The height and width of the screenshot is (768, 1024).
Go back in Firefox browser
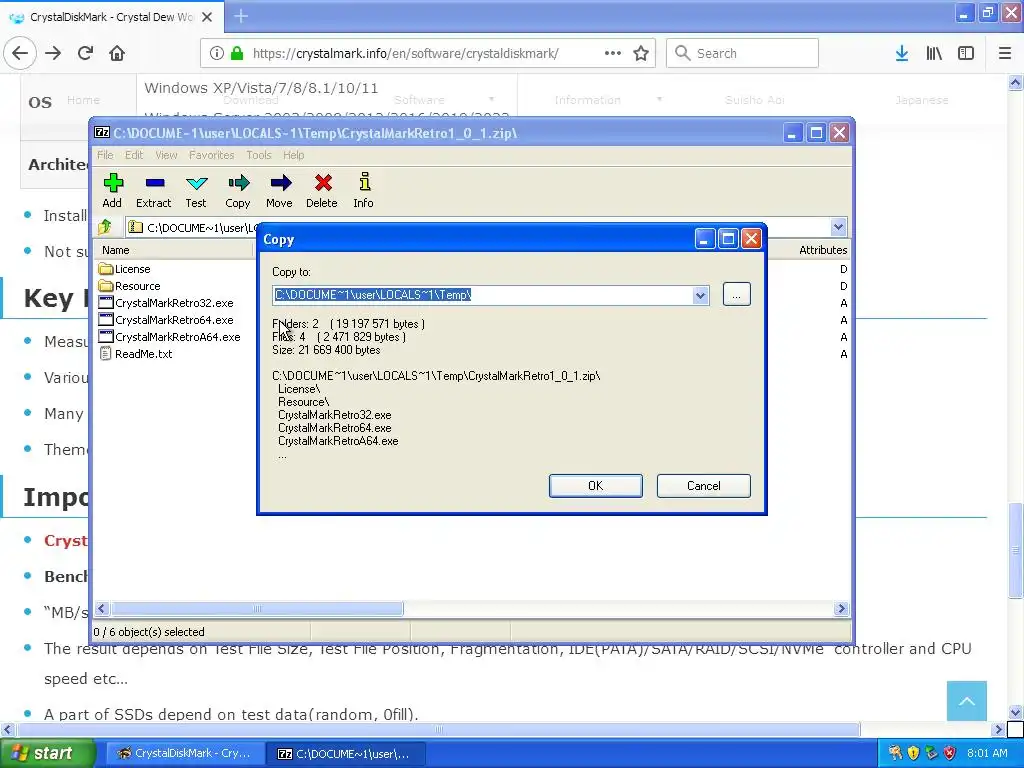pos(20,53)
